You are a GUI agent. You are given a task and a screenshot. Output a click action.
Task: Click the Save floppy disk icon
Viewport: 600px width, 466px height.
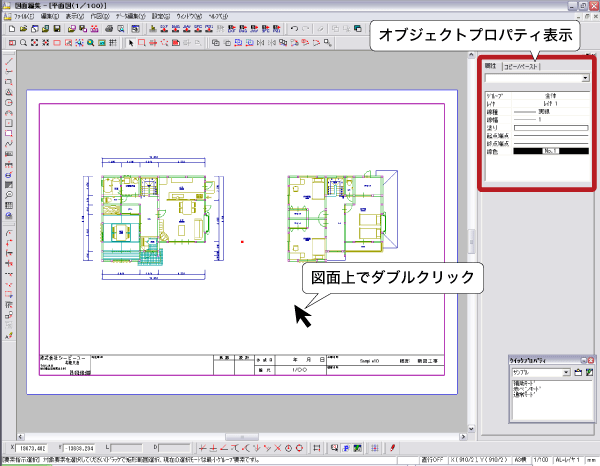click(x=57, y=29)
